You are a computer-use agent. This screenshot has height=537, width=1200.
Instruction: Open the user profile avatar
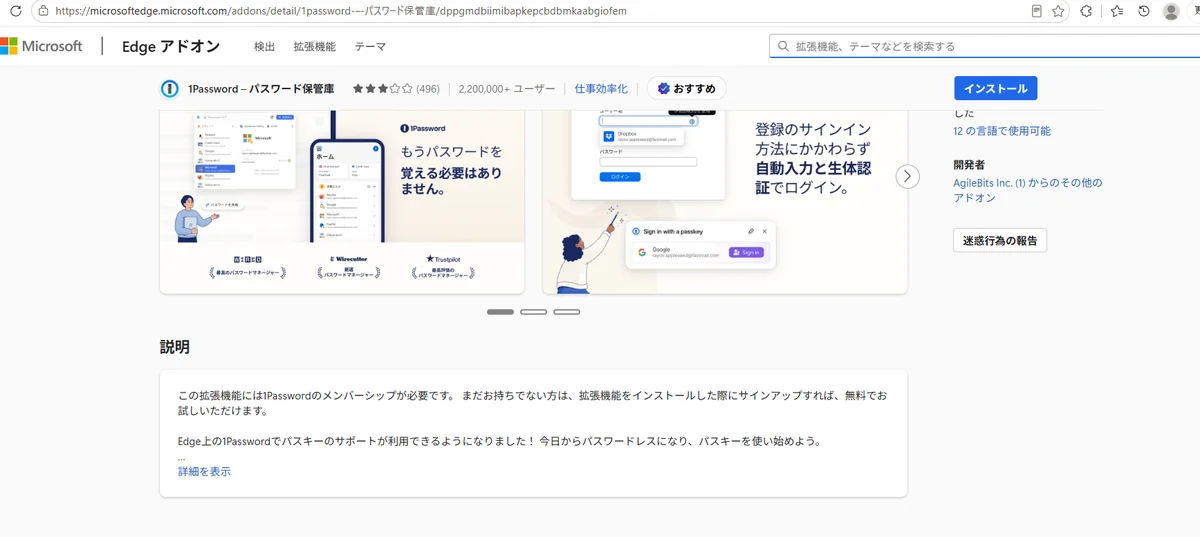[x=1171, y=11]
